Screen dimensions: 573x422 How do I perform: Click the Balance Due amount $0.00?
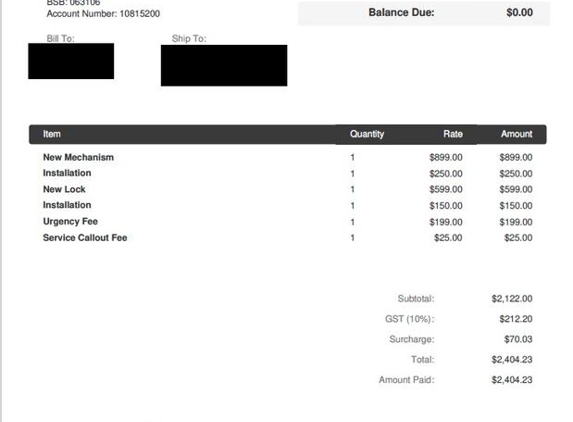pyautogui.click(x=519, y=12)
